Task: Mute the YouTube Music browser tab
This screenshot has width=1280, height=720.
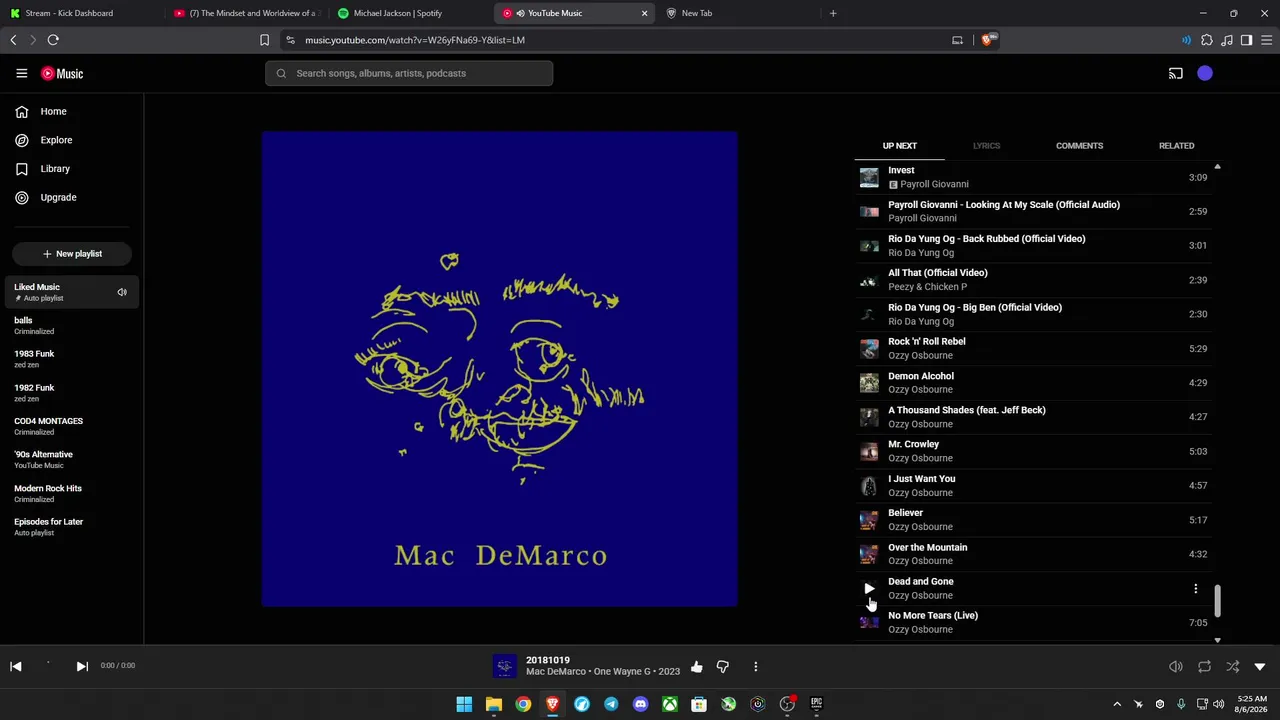Action: coord(520,13)
